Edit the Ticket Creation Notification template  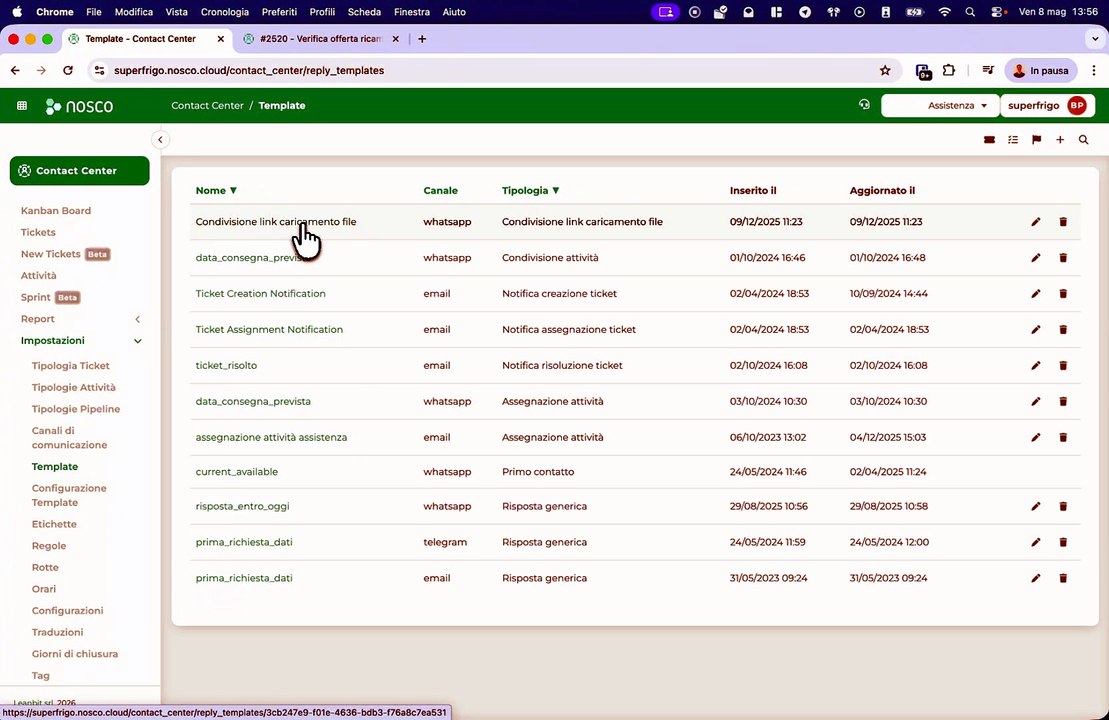point(1035,294)
